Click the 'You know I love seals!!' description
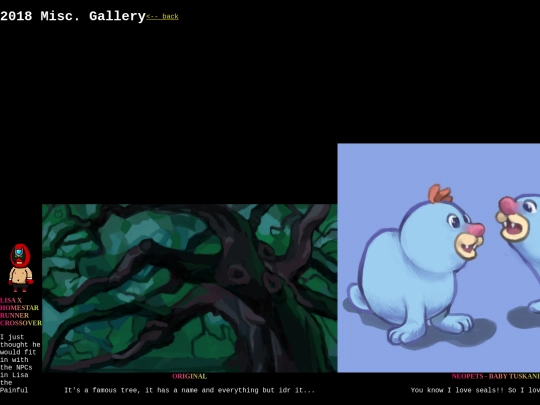 tap(475, 390)
